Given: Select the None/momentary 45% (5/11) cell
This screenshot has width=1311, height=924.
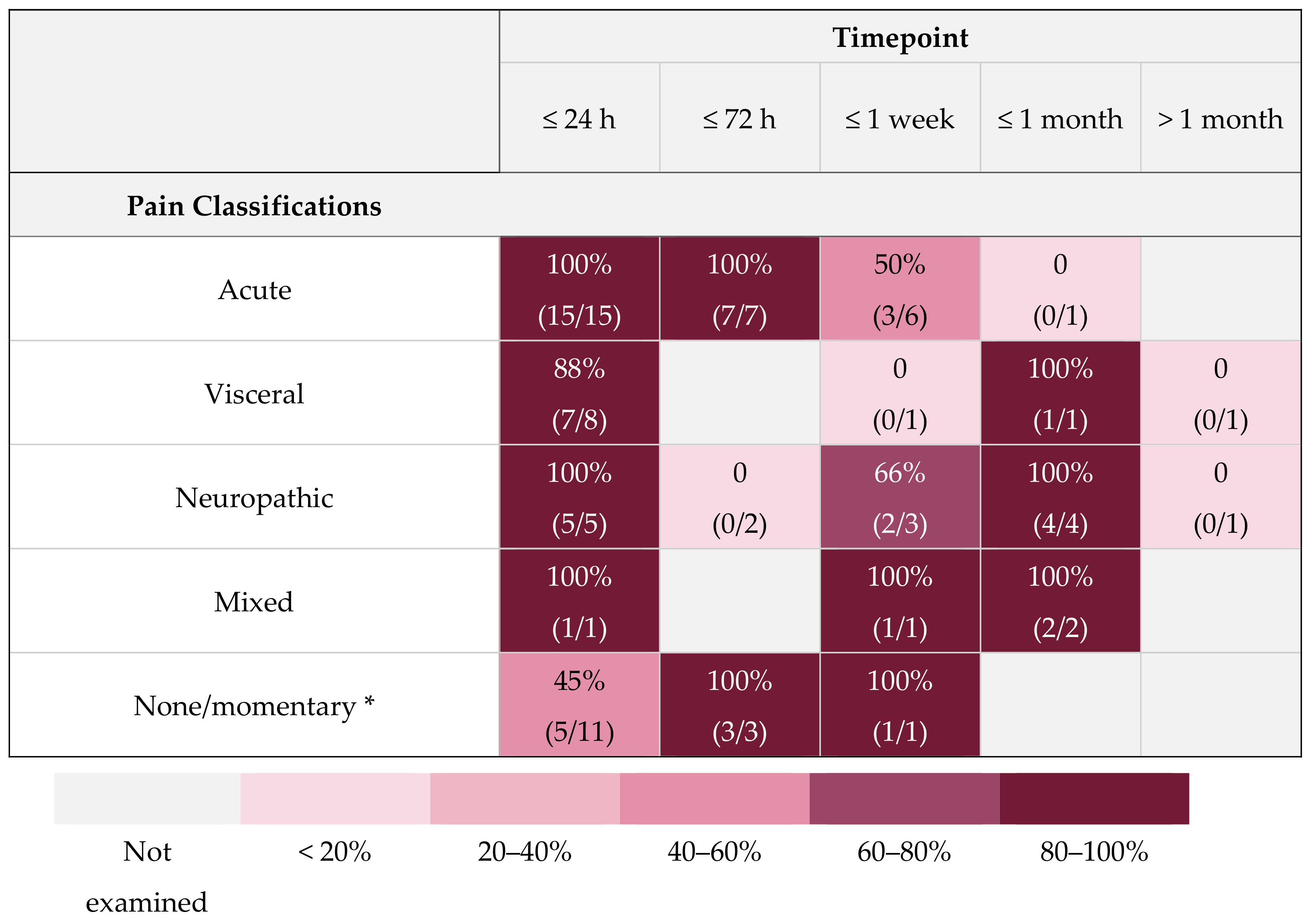Looking at the screenshot, I should 579,706.
